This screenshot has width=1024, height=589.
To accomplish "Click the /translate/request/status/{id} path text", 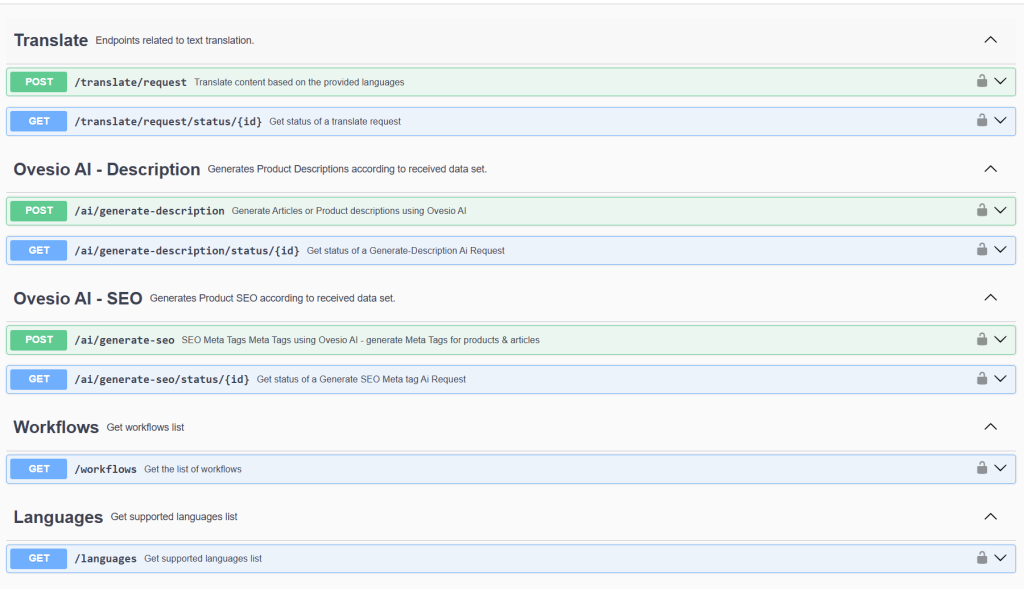I will pyautogui.click(x=168, y=121).
